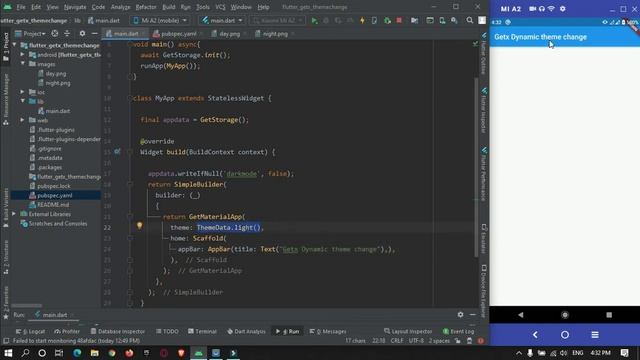Open Project panel gear settings

pyautogui.click(x=82, y=33)
